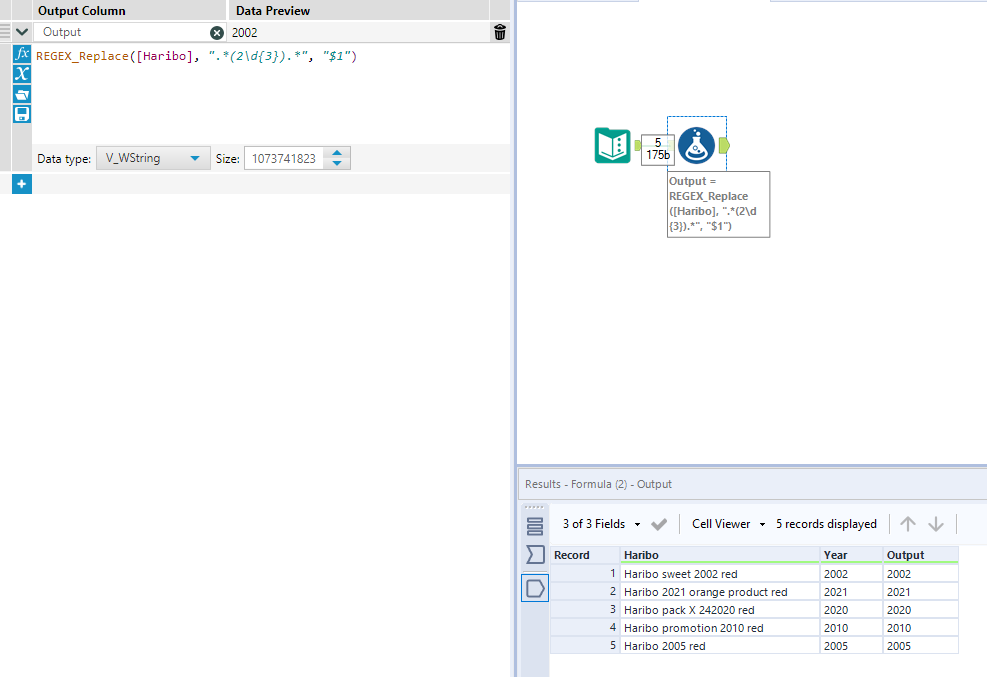Select the Formula tool beaker icon on canvas

point(697,144)
